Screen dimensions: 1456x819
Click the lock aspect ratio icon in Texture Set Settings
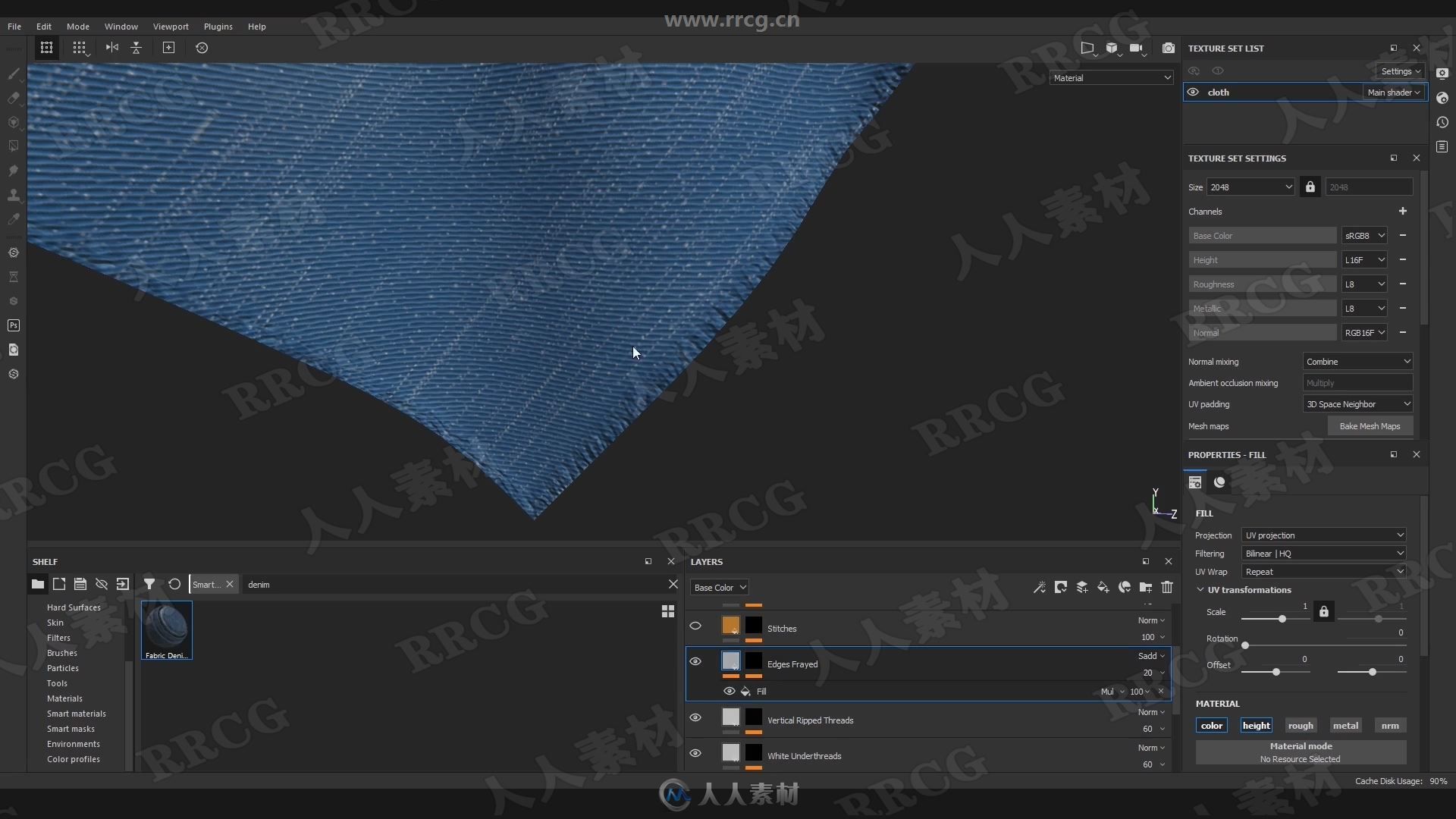1310,187
